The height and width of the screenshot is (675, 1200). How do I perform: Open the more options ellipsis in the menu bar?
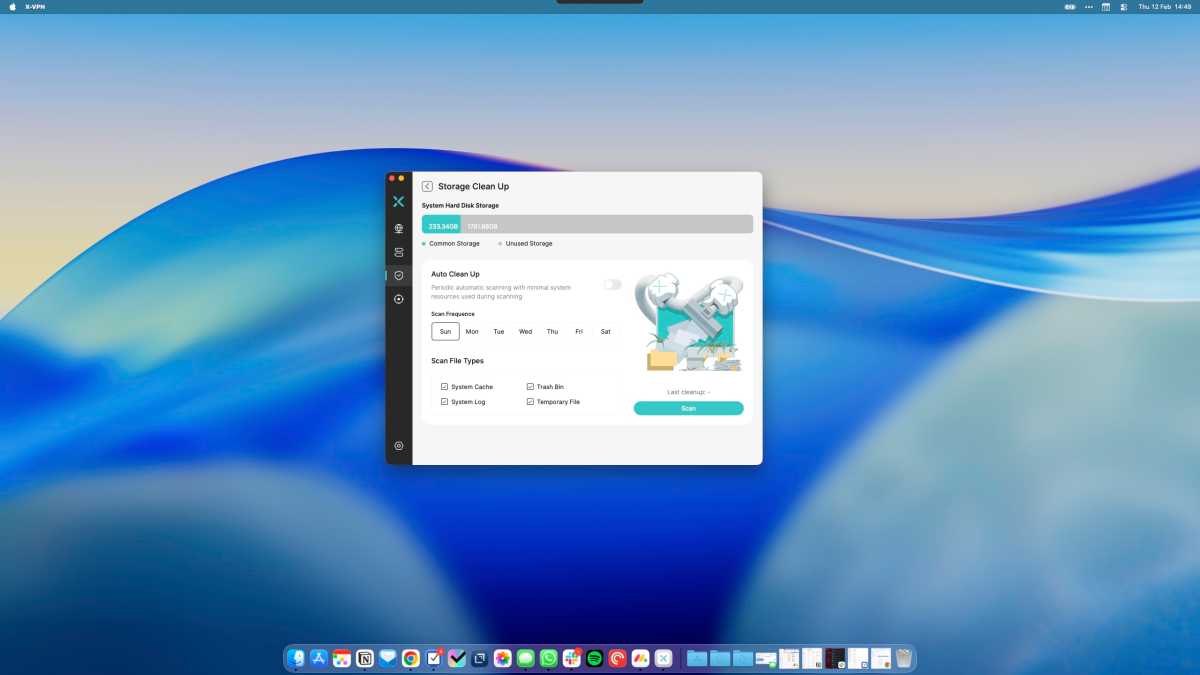point(1089,6)
